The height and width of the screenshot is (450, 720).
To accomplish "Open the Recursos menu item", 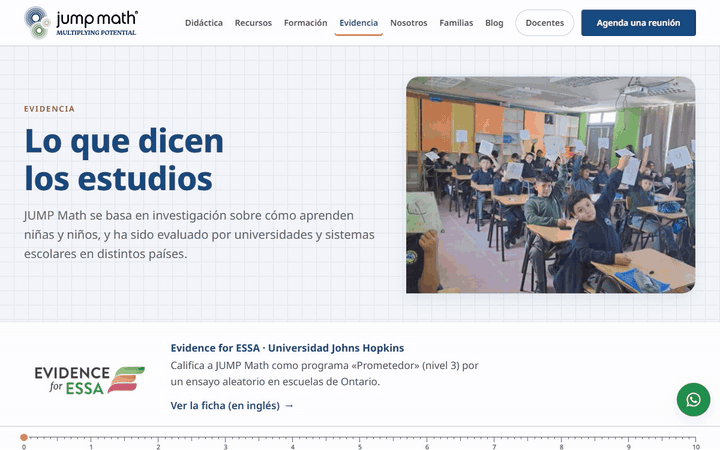I will [253, 23].
